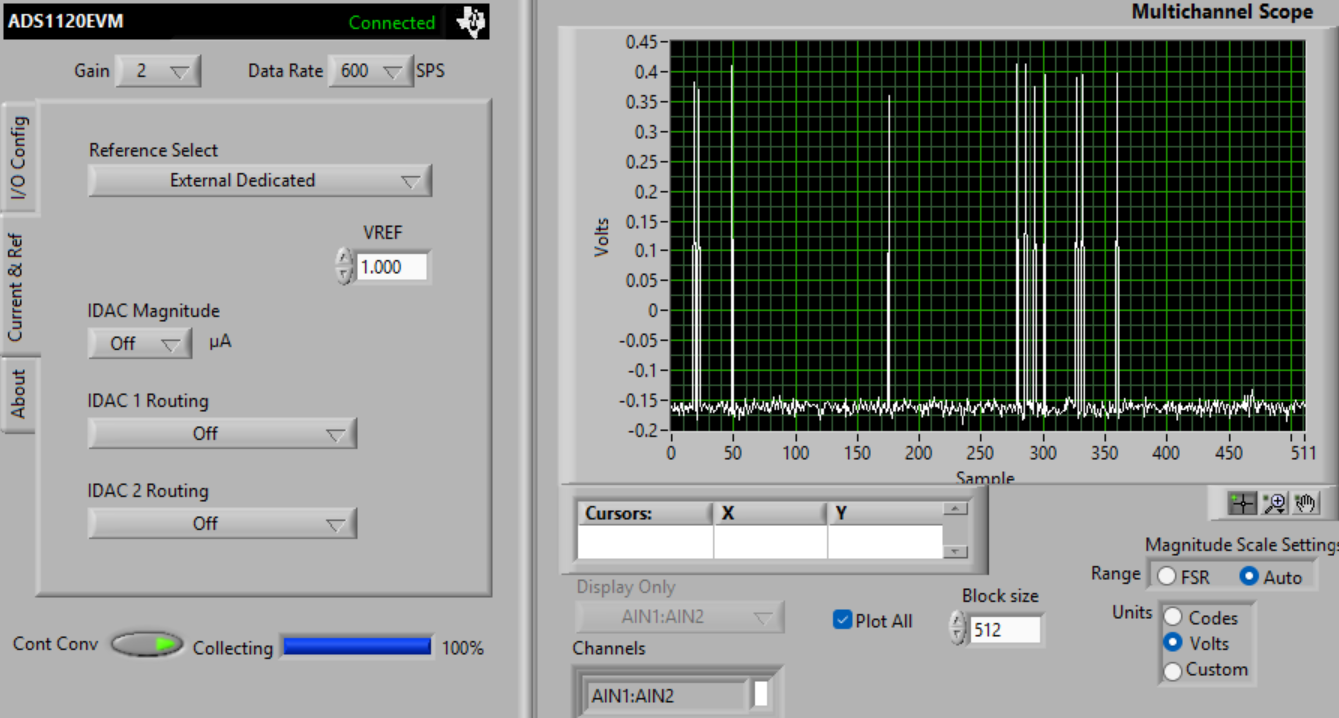Click the Cursors column header
The width and height of the screenshot is (1339, 718).
coord(645,513)
